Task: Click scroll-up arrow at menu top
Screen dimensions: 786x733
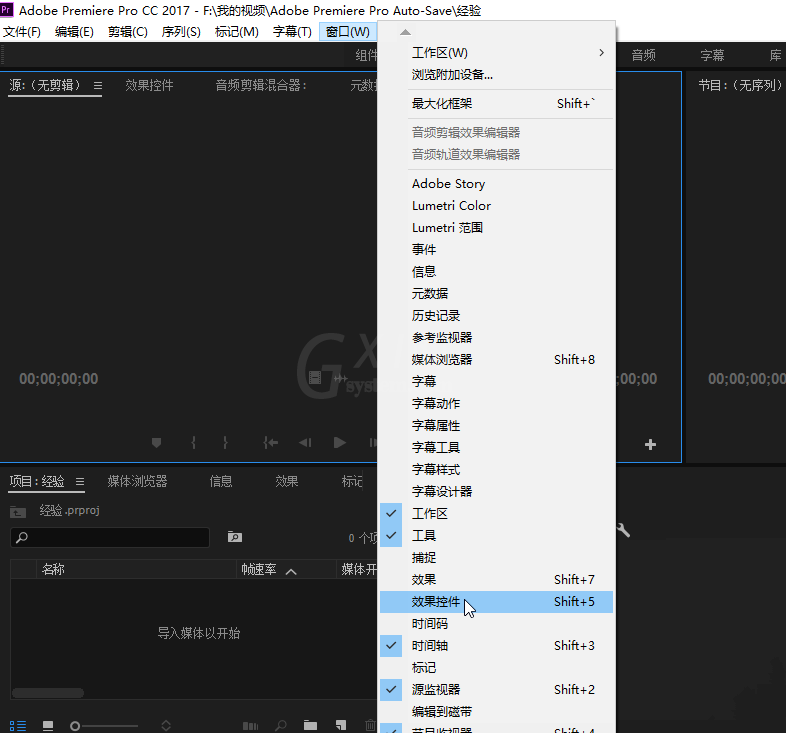Action: [406, 32]
